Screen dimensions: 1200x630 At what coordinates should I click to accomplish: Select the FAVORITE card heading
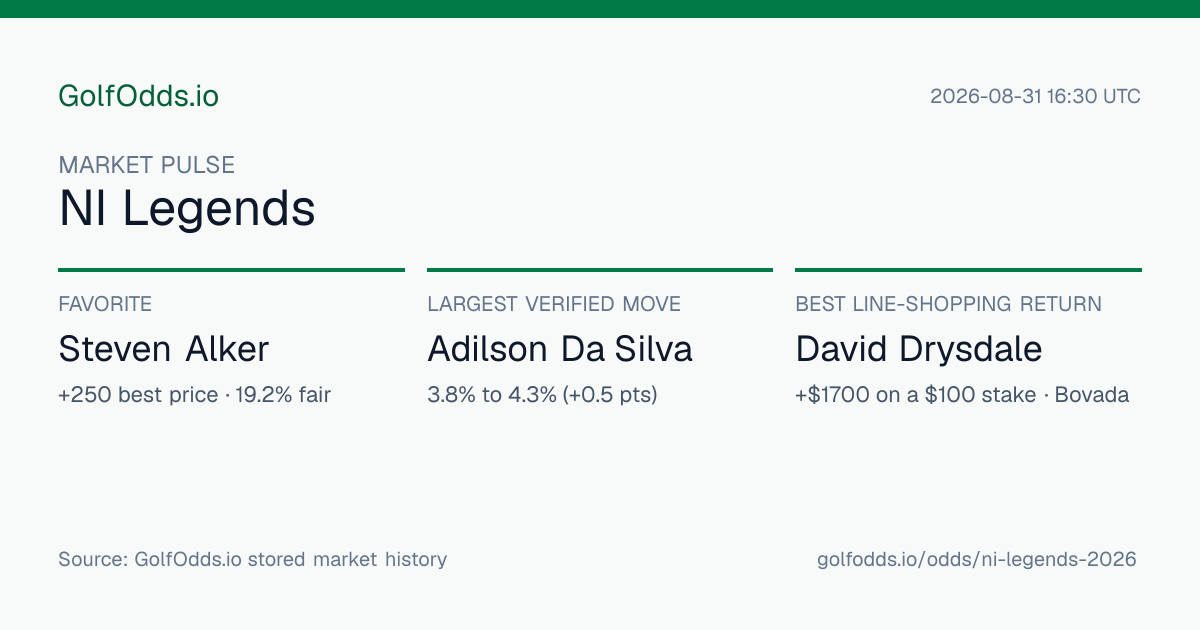[x=105, y=304]
